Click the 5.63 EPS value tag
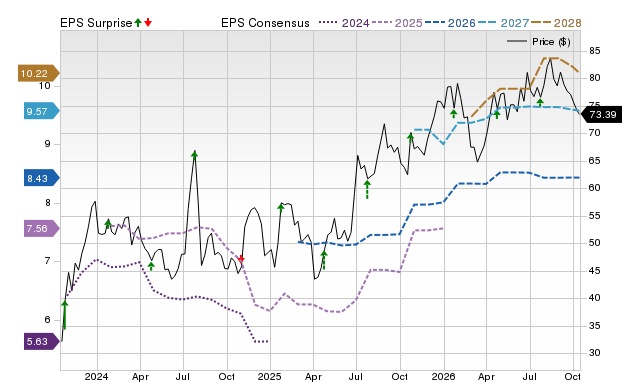 coord(41,341)
